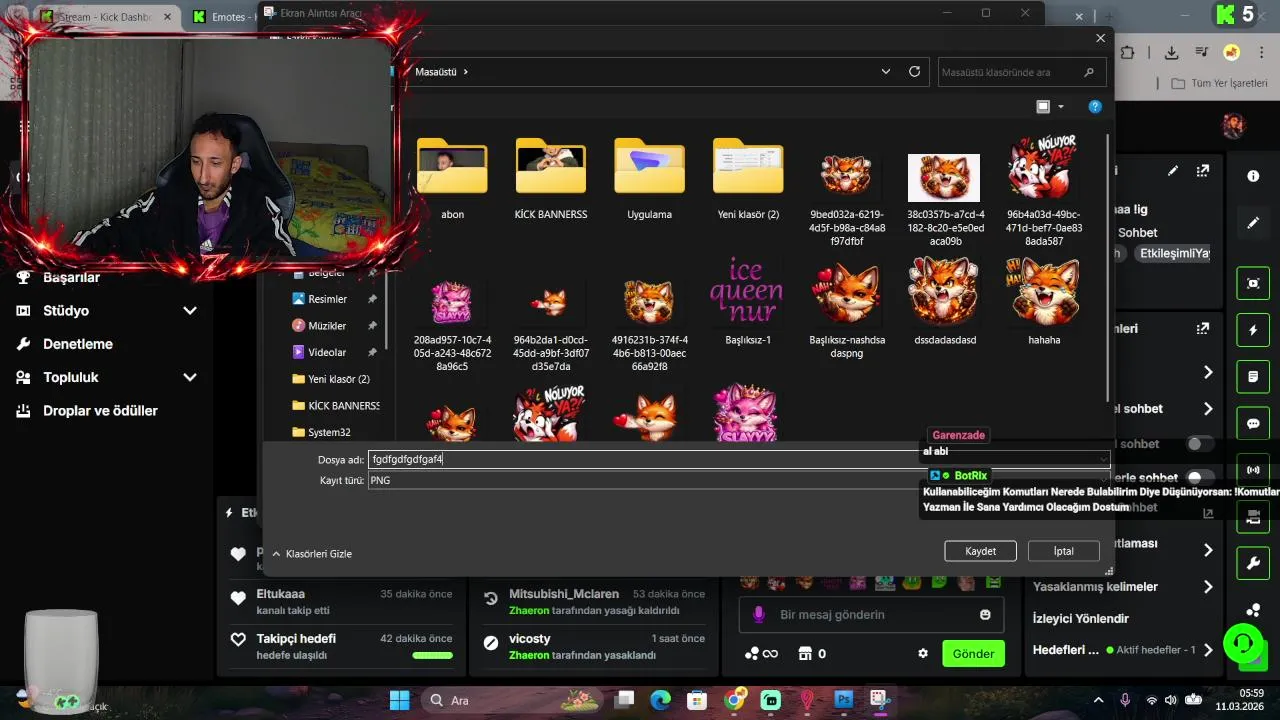Click the channel points infinity icon

coord(761,654)
